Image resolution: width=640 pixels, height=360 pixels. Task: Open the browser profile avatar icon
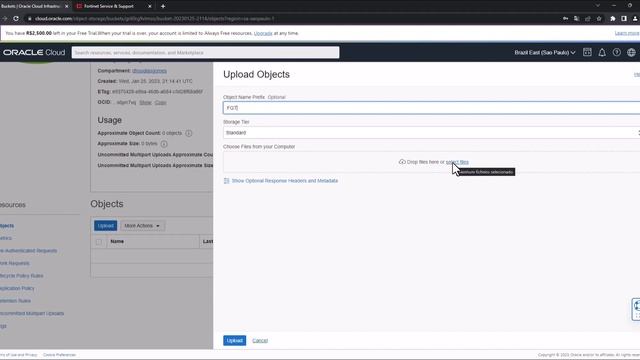636,18
